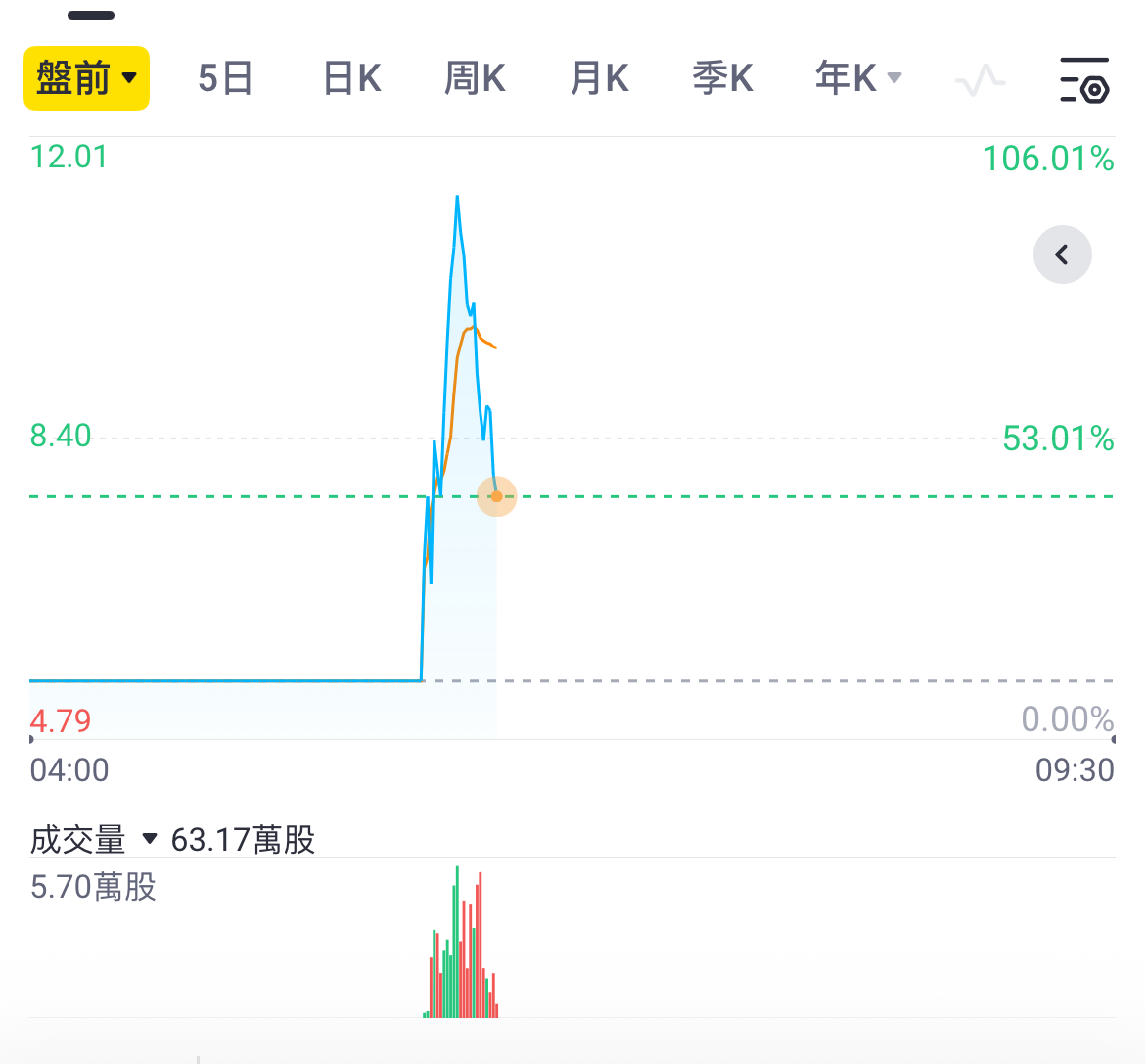The height and width of the screenshot is (1064, 1145).
Task: Switch to the 5日 chart tab
Action: pyautogui.click(x=225, y=78)
